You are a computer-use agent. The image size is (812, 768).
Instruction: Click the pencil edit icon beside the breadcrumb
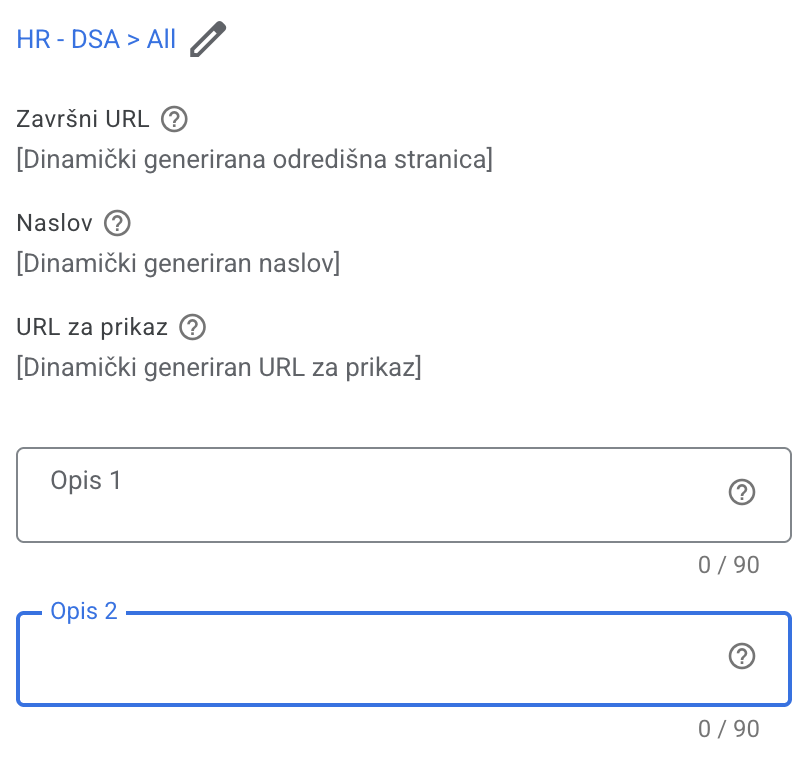coord(208,40)
